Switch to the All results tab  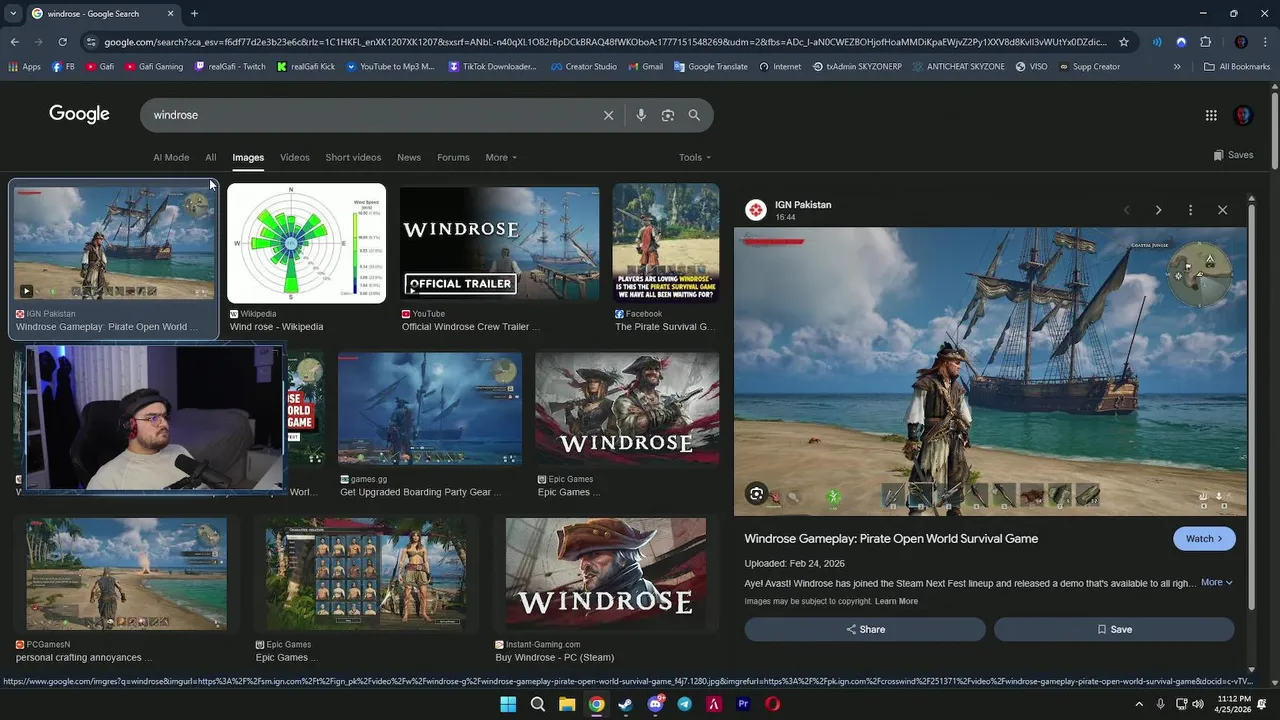tap(211, 157)
